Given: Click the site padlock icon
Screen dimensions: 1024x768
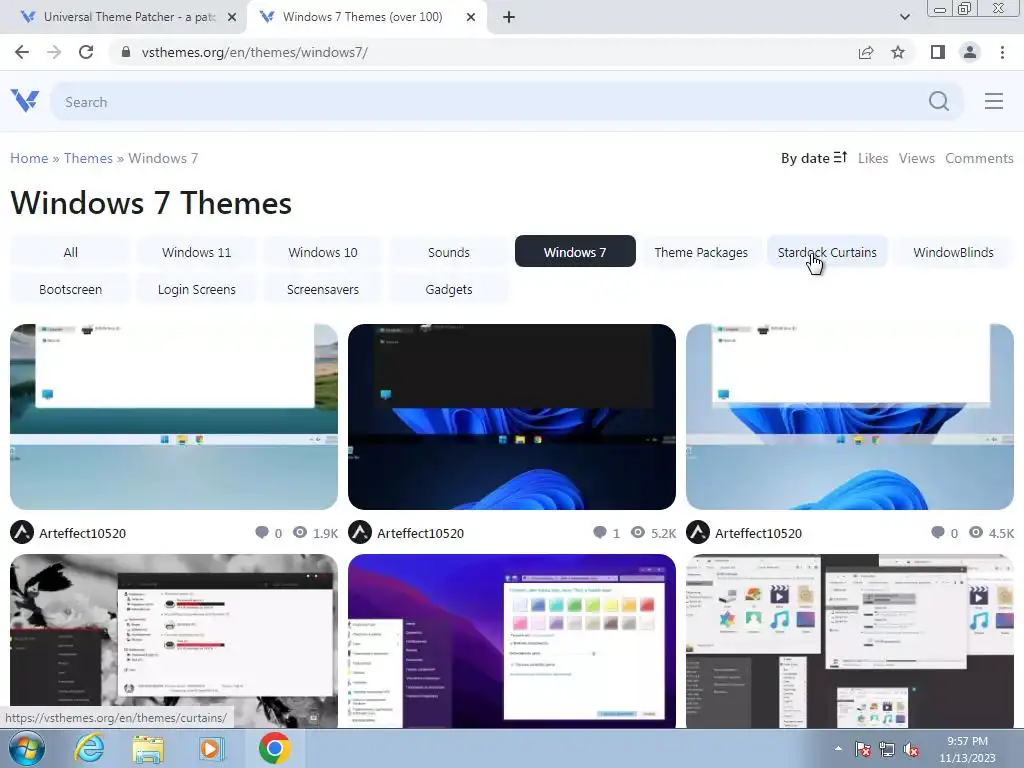Looking at the screenshot, I should (x=126, y=52).
